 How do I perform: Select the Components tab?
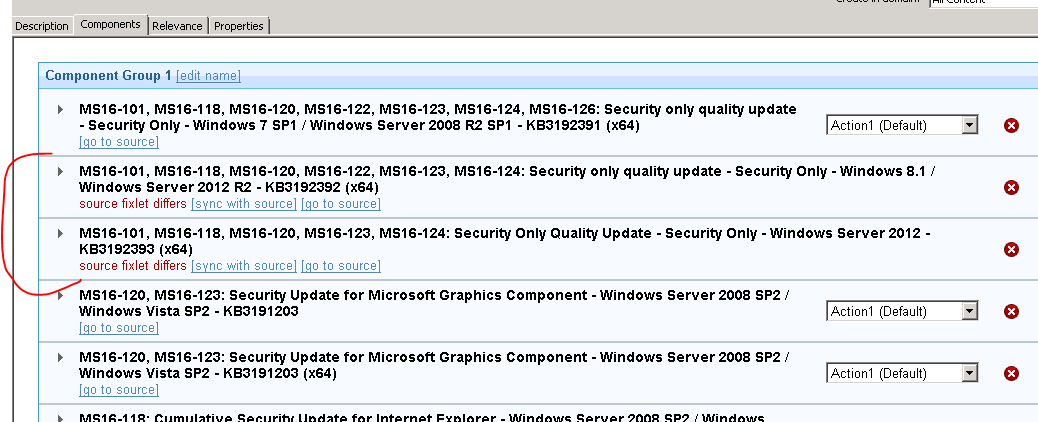coord(110,25)
